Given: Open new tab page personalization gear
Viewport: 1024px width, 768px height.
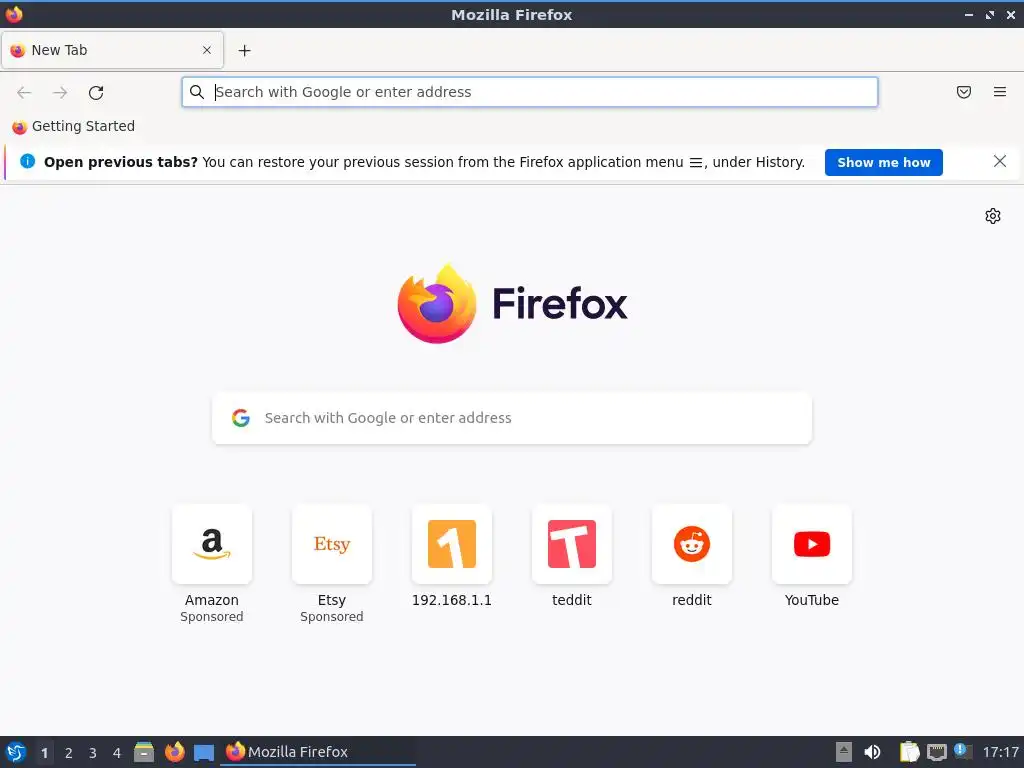Looking at the screenshot, I should click(x=993, y=216).
